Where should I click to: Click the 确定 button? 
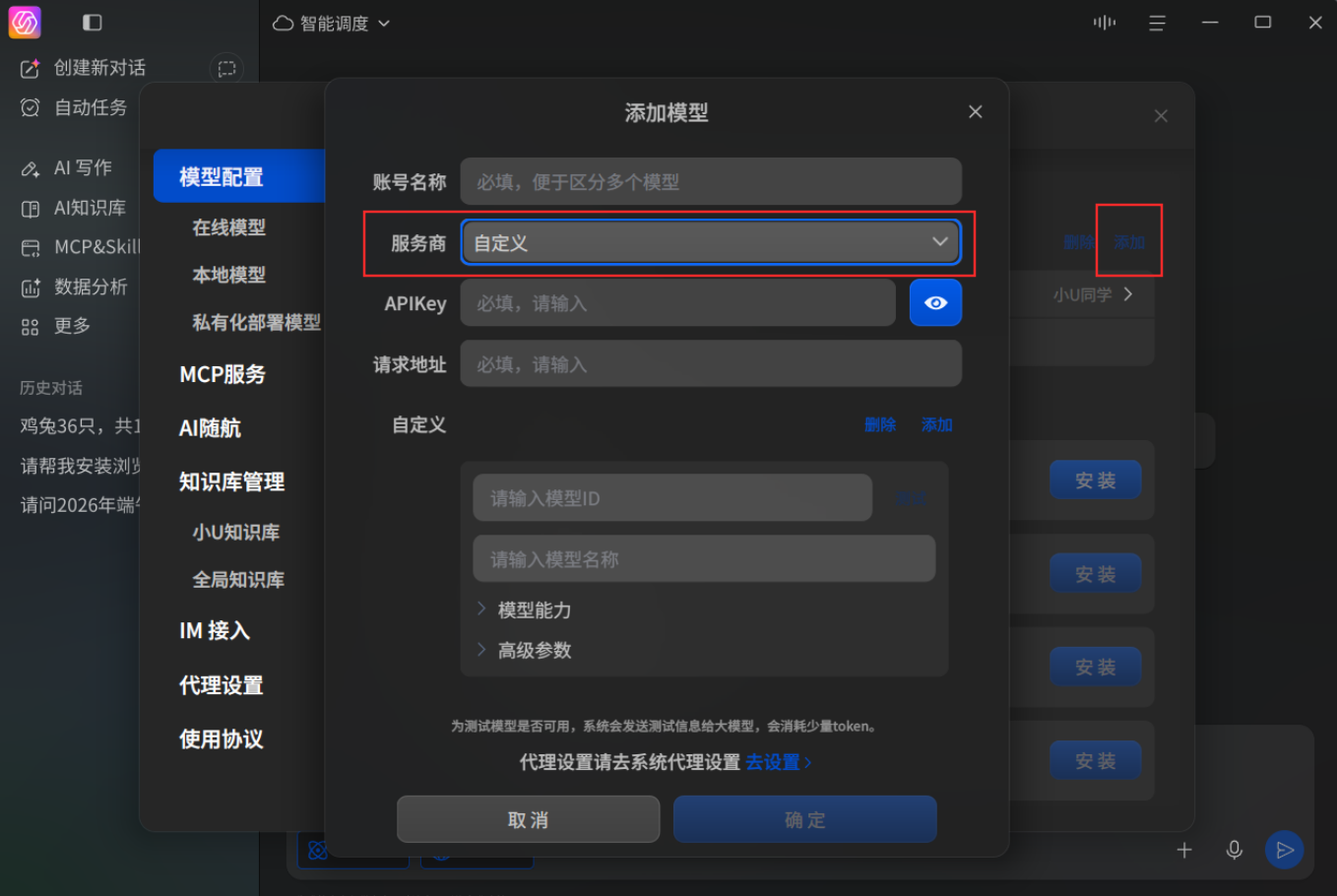click(804, 819)
